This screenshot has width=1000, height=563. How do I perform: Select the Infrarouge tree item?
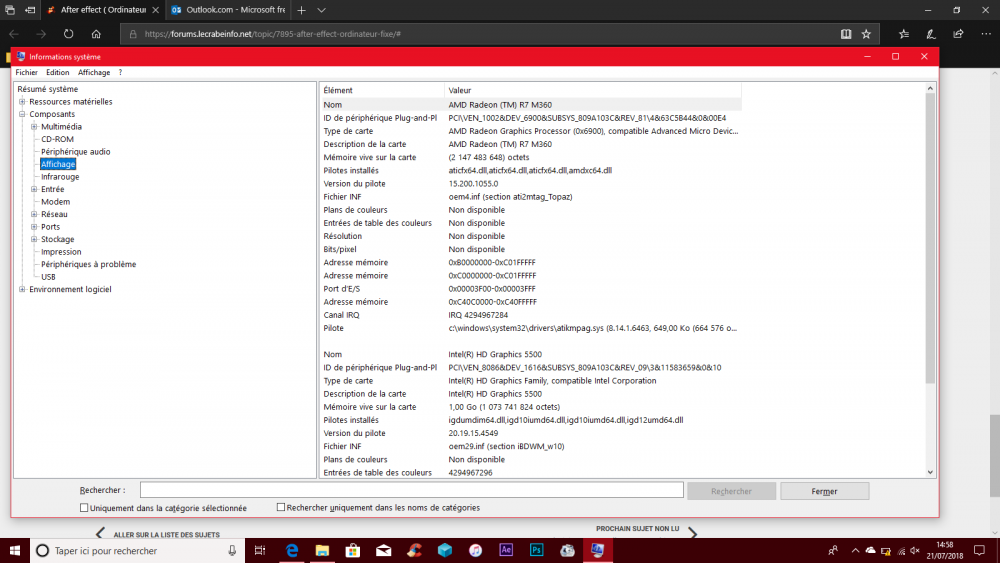[60, 177]
